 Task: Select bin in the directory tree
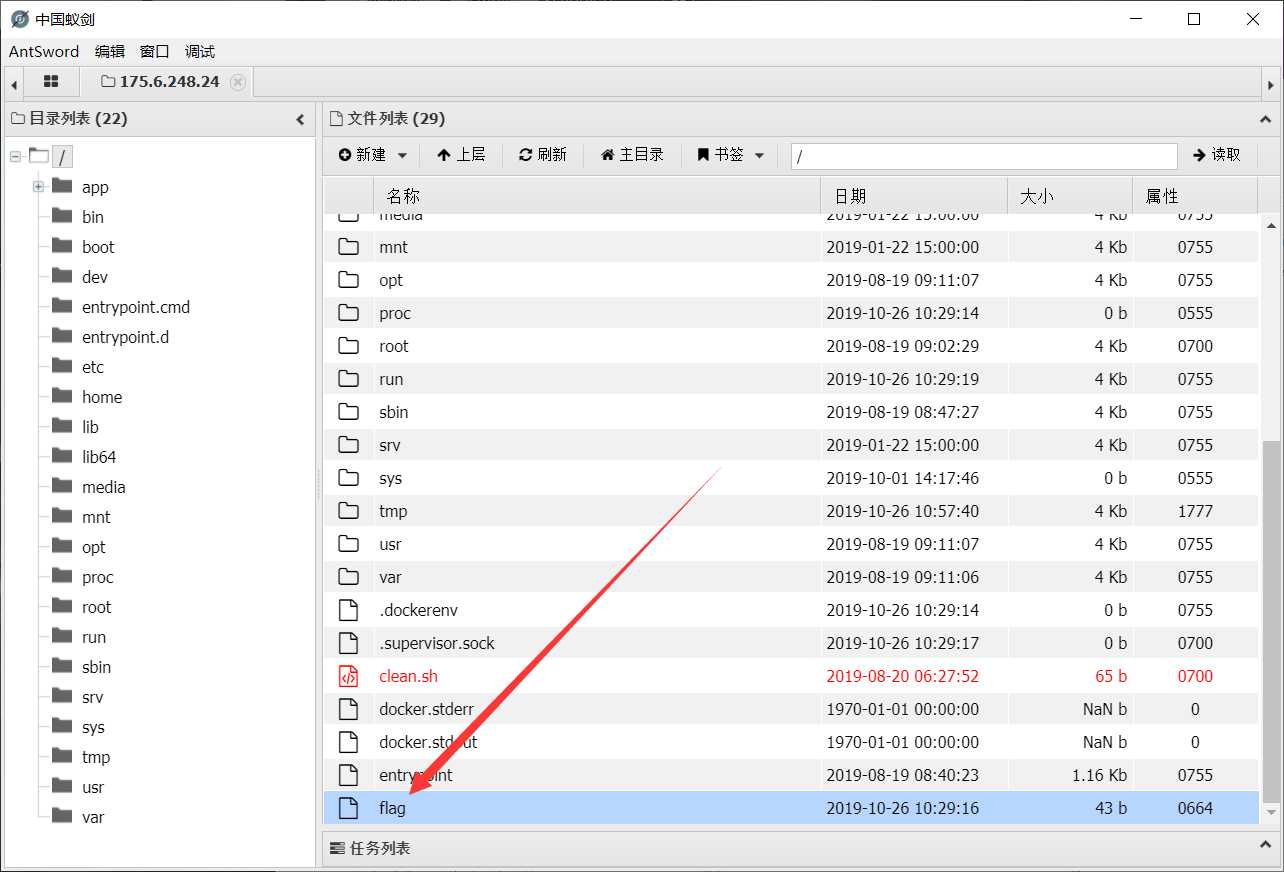click(93, 217)
